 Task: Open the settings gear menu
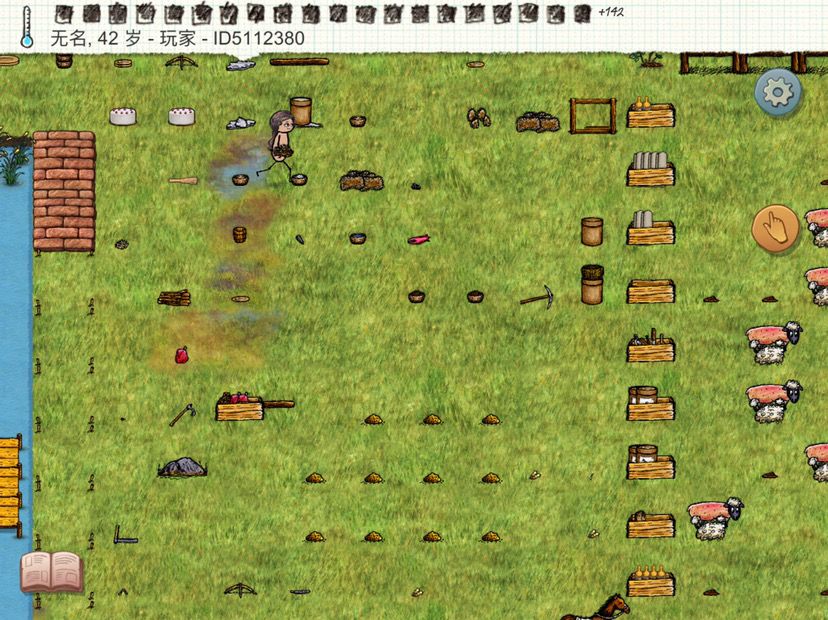[x=777, y=93]
